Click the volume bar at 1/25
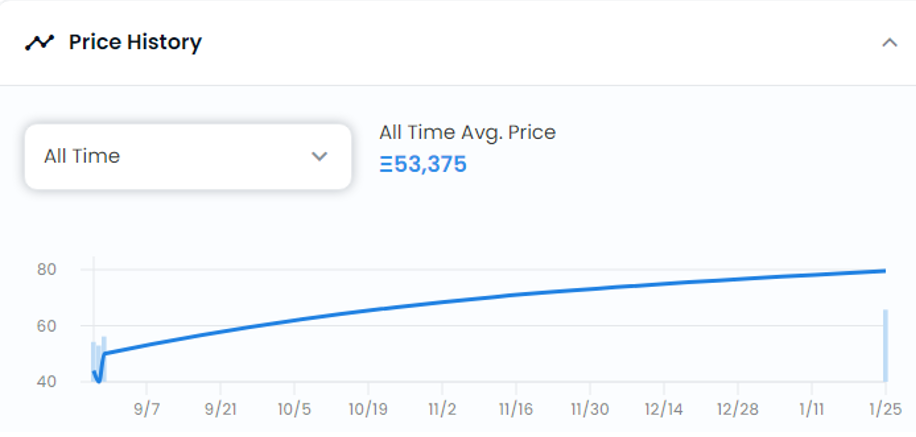The image size is (916, 437). [886, 345]
